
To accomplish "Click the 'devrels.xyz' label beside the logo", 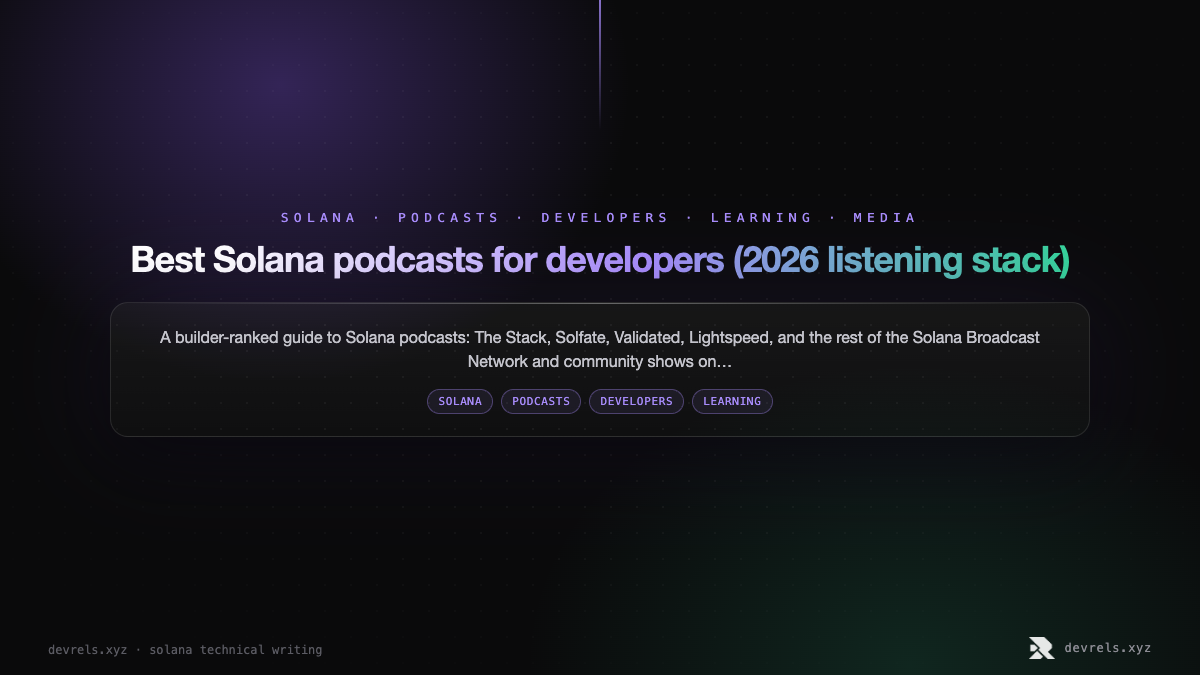I will click(1108, 648).
